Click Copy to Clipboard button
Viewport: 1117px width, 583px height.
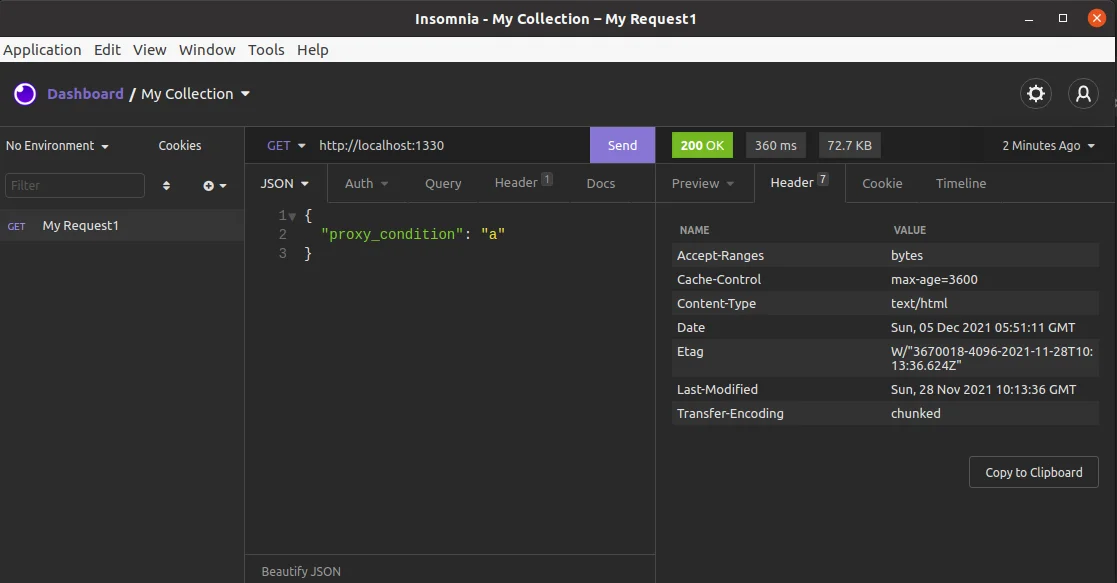point(1034,473)
